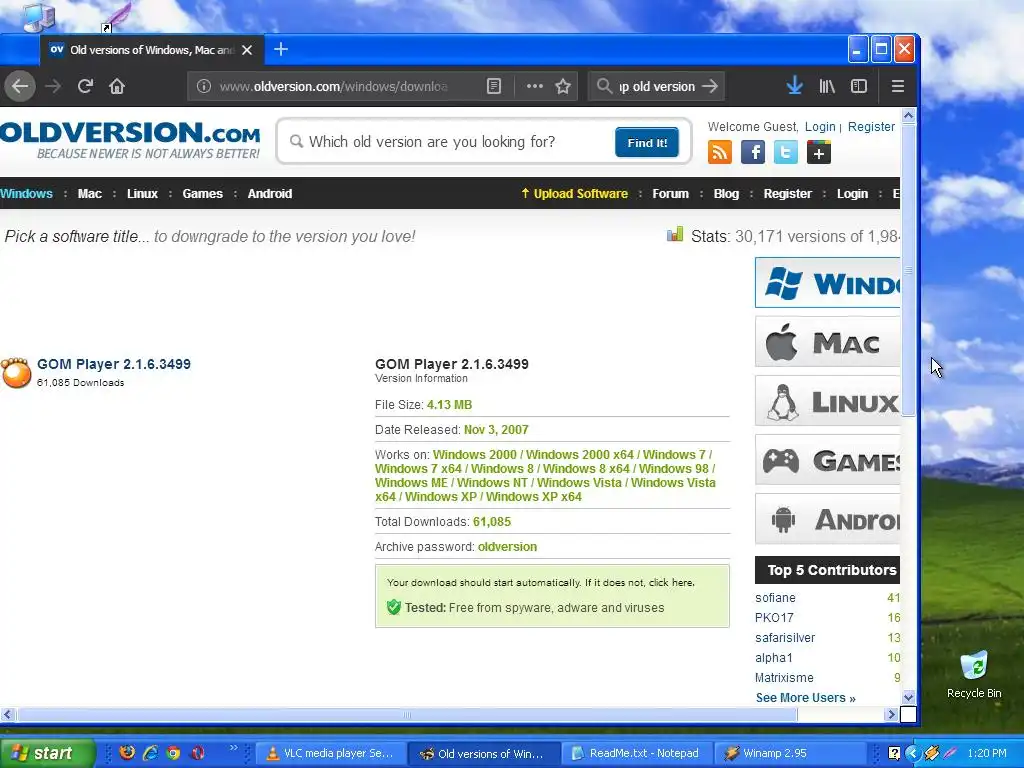The height and width of the screenshot is (768, 1024).
Task: Click the Find It! button
Action: 647,142
